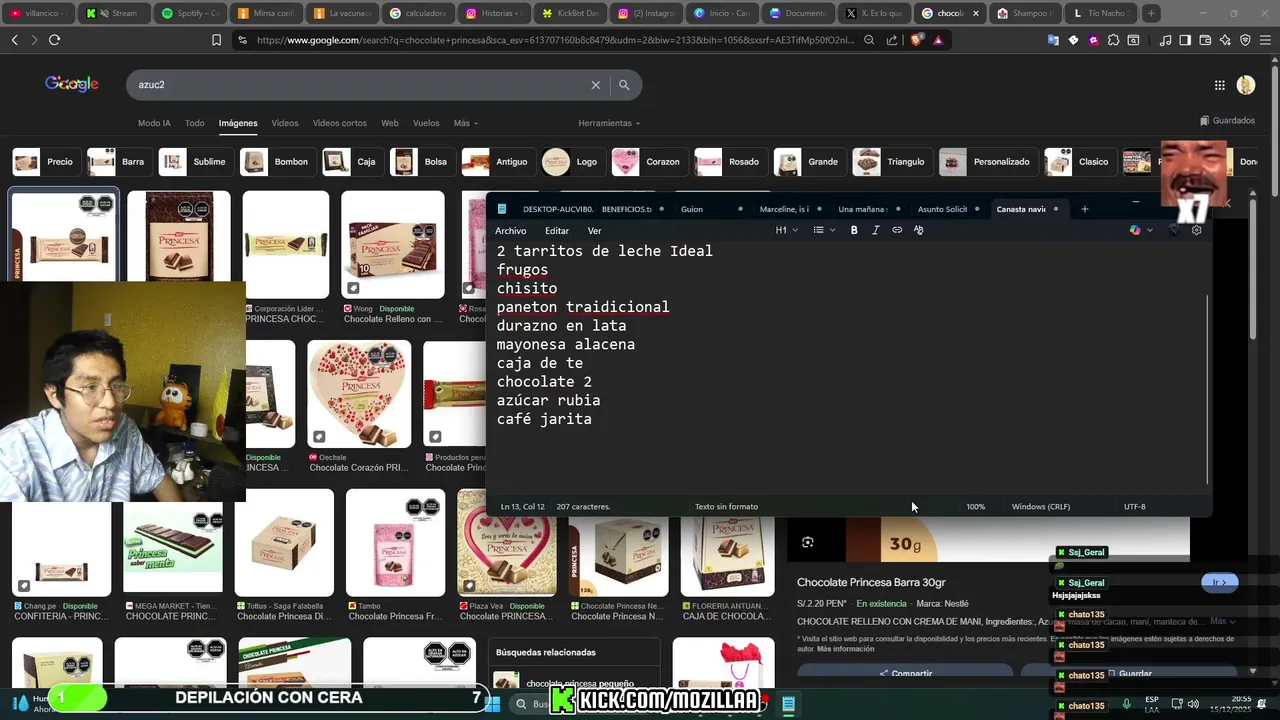Click the browser address bar URL

pyautogui.click(x=556, y=40)
